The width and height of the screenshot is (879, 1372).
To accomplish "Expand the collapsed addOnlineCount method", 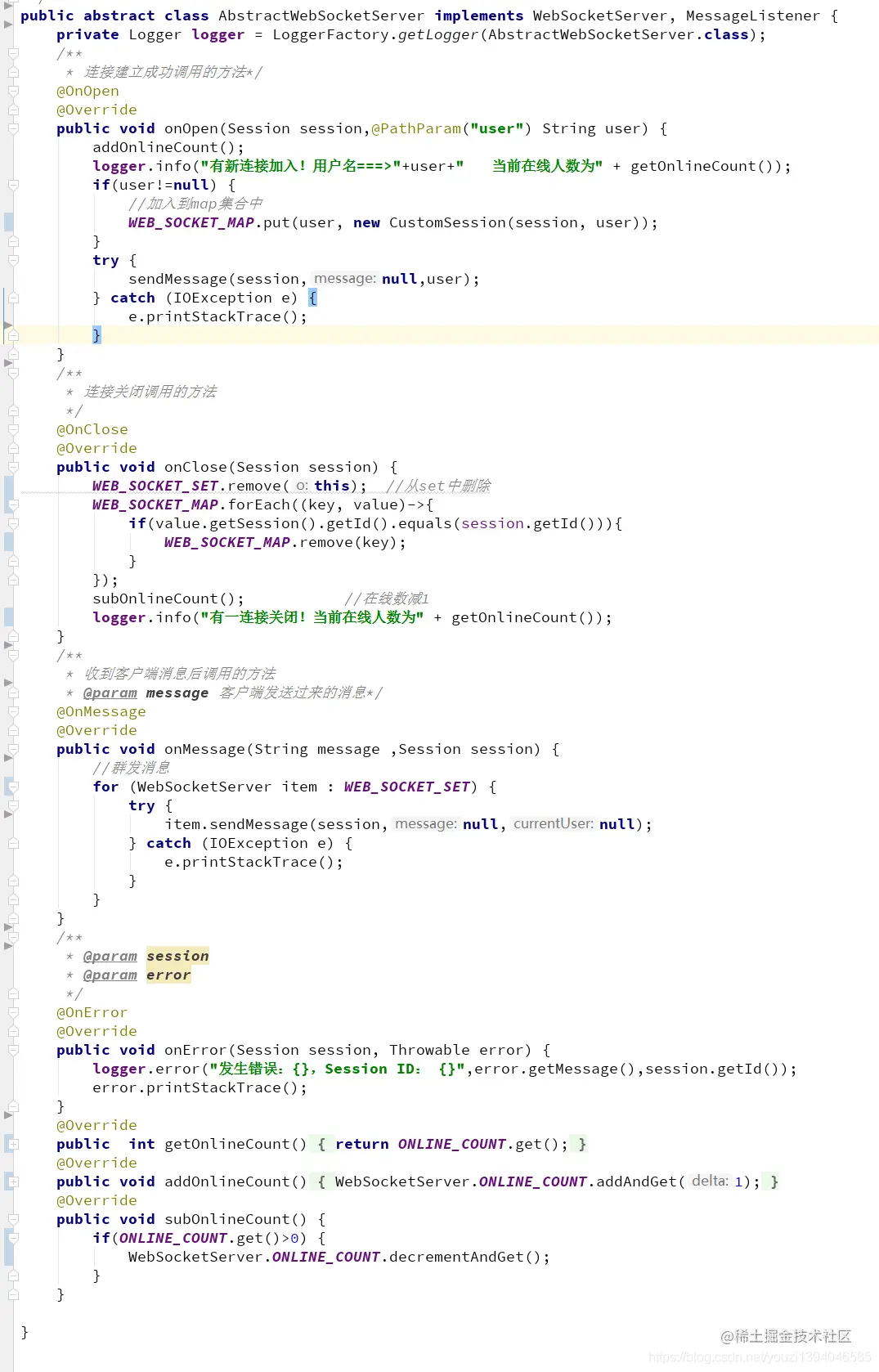I will [x=13, y=1181].
